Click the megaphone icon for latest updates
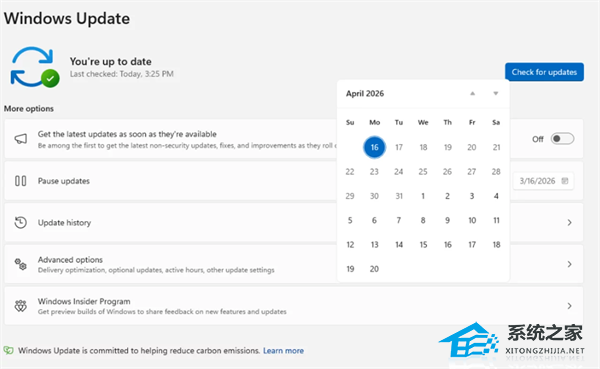 pos(21,139)
